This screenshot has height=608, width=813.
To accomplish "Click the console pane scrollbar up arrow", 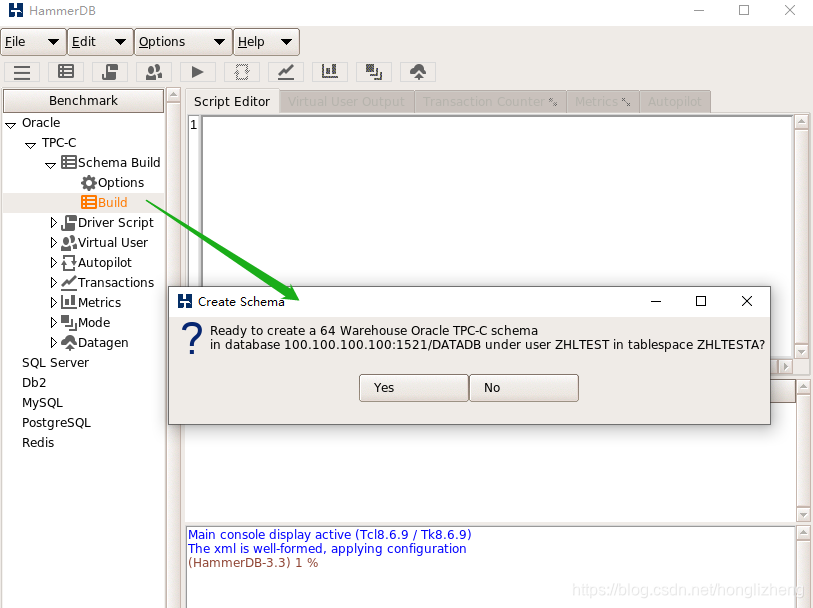I will 803,532.
